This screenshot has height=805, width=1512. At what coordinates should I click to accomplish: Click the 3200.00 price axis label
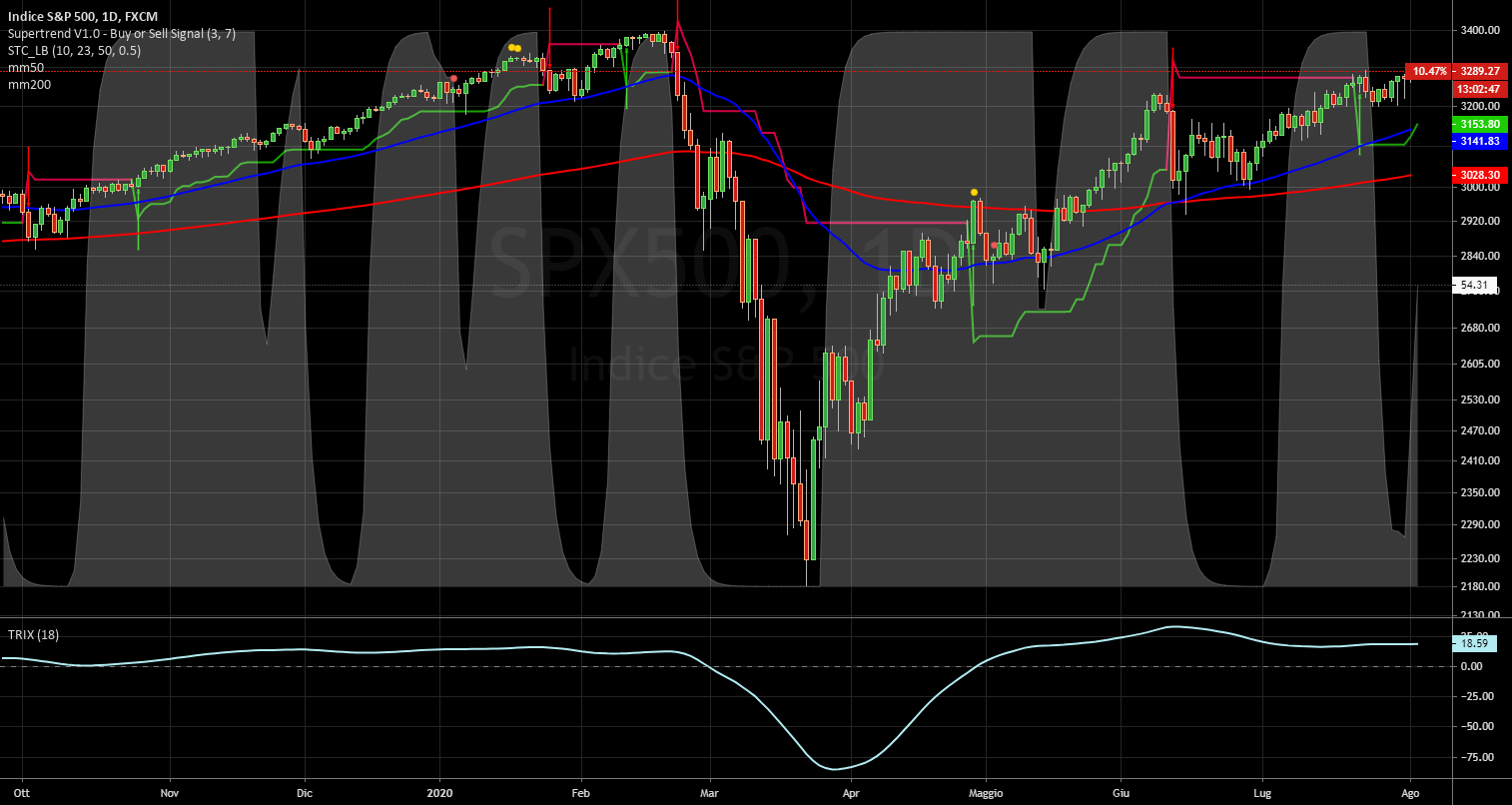[x=1480, y=106]
